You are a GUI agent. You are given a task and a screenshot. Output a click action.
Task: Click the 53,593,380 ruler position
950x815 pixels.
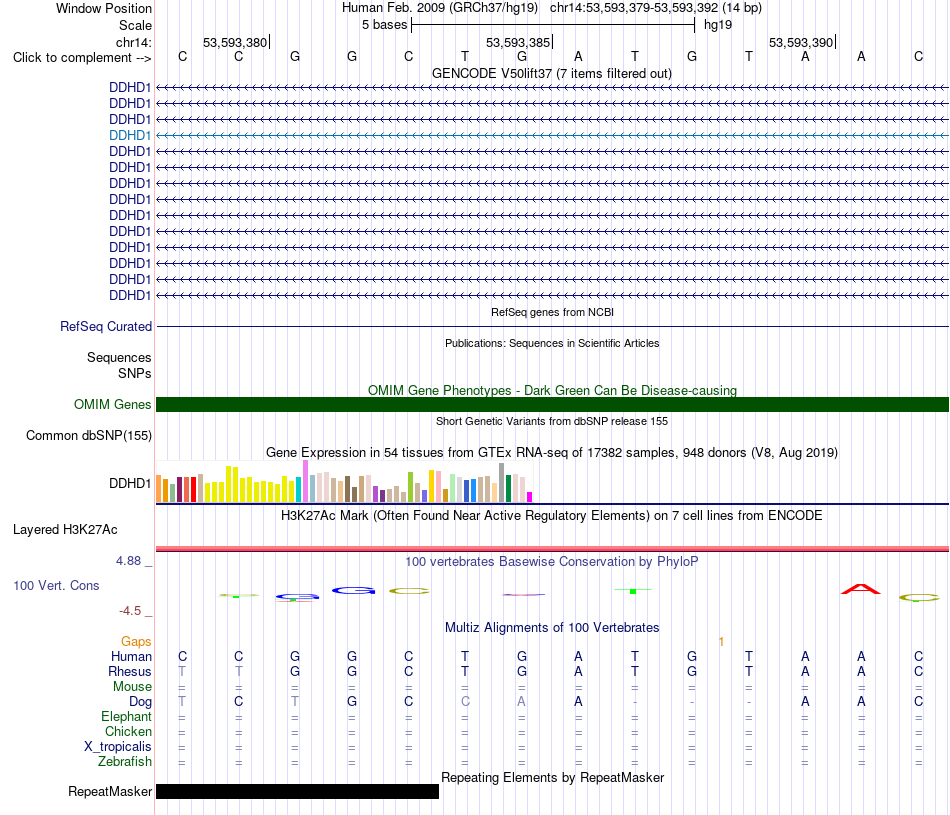(234, 42)
